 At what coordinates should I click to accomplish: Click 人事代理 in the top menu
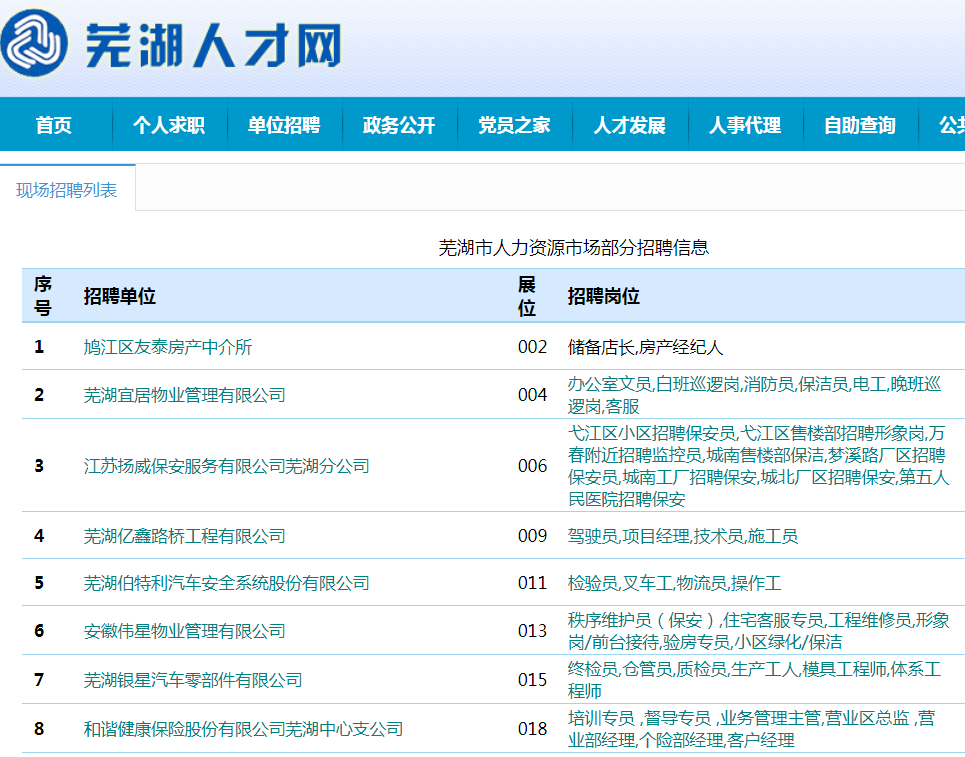pyautogui.click(x=744, y=125)
